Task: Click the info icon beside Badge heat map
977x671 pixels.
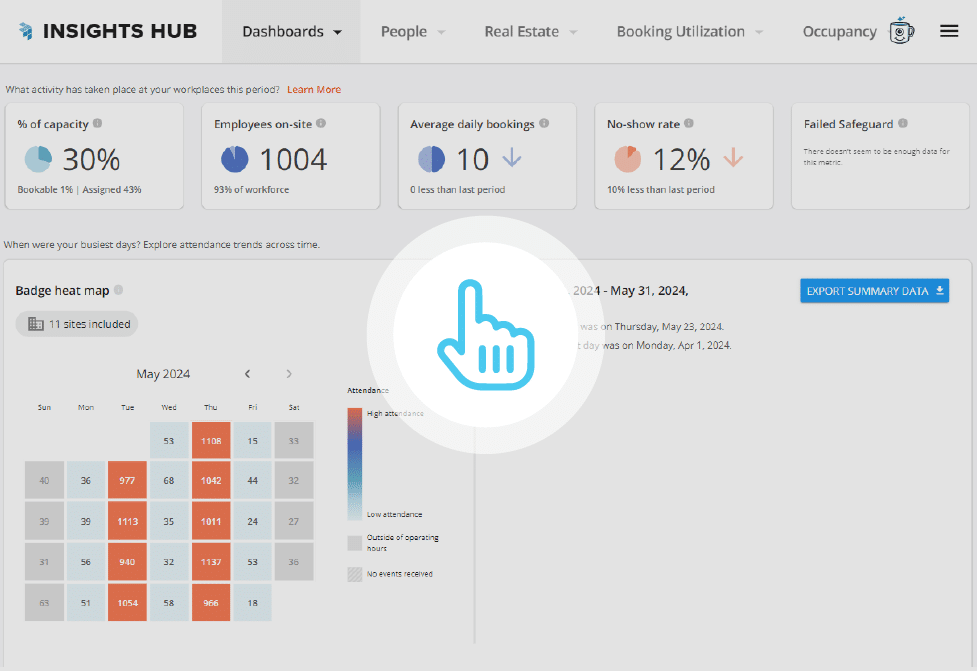Action: (x=118, y=289)
